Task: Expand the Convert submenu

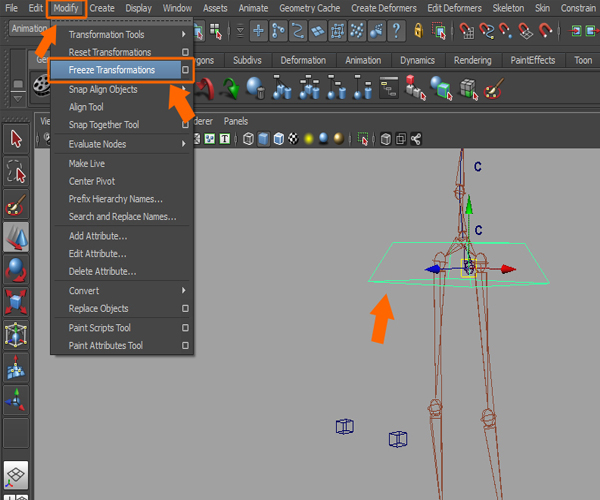Action: click(184, 290)
